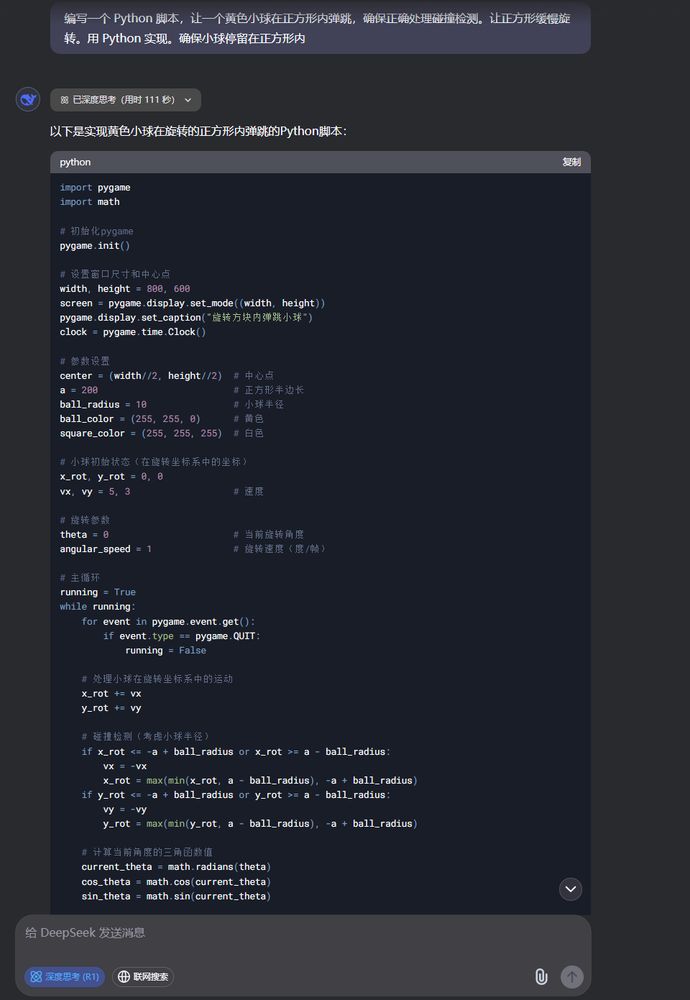The image size is (690, 1000).
Task: Click the line 'x_rot += vx'
Action: tap(112, 694)
